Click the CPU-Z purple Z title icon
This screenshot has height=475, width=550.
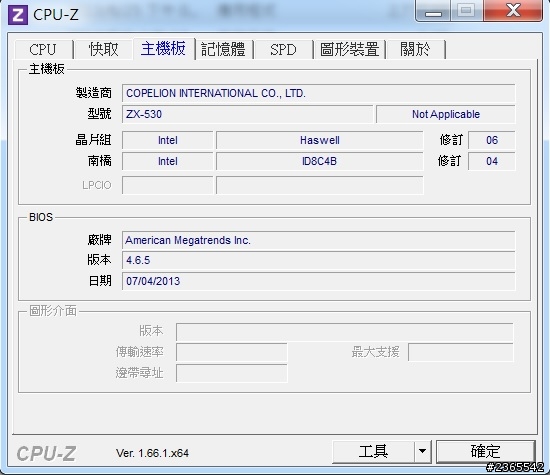[18, 15]
